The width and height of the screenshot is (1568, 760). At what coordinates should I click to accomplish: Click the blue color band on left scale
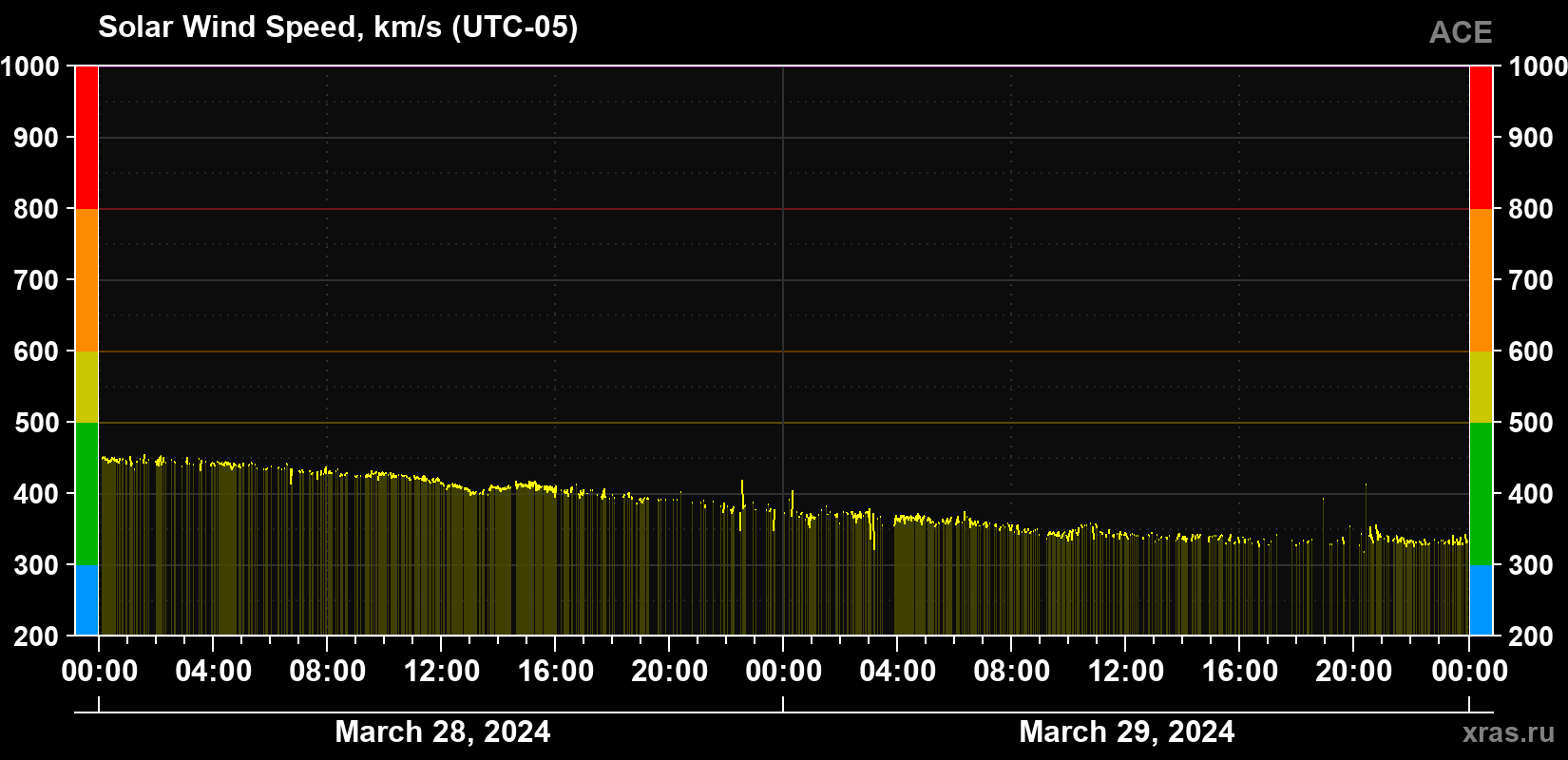pos(86,600)
